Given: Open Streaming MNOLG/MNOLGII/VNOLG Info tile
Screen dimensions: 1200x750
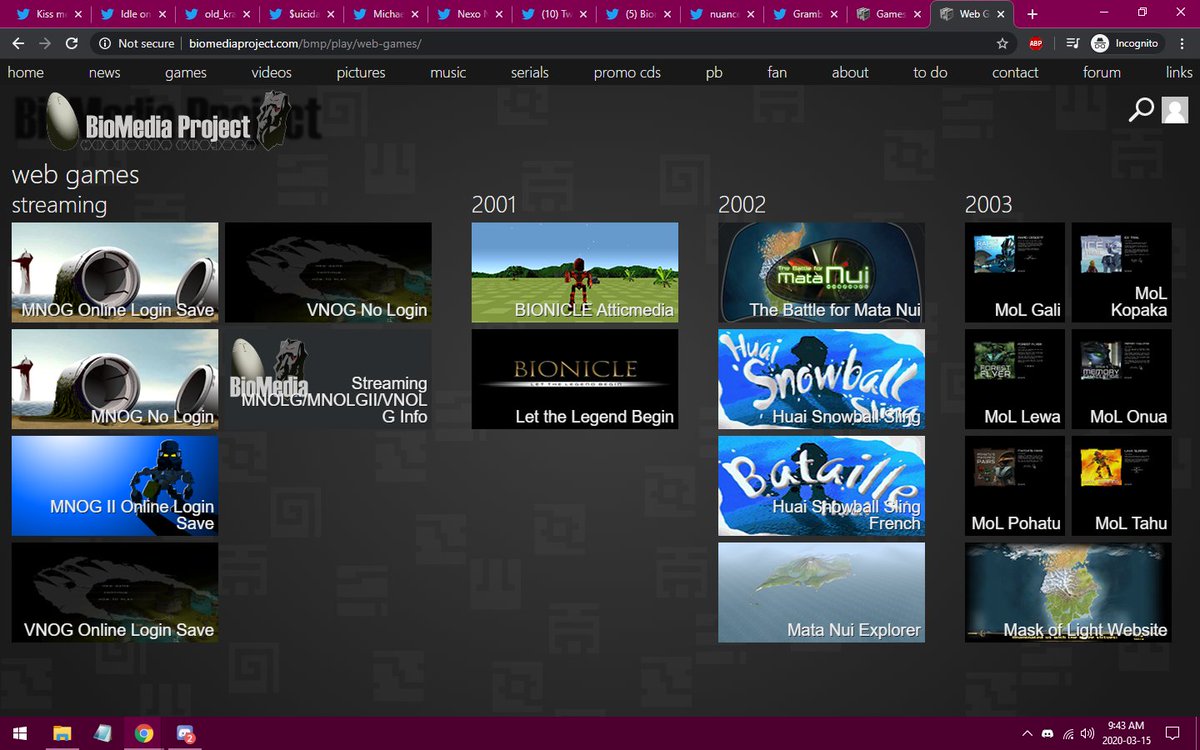Looking at the screenshot, I should click(328, 379).
